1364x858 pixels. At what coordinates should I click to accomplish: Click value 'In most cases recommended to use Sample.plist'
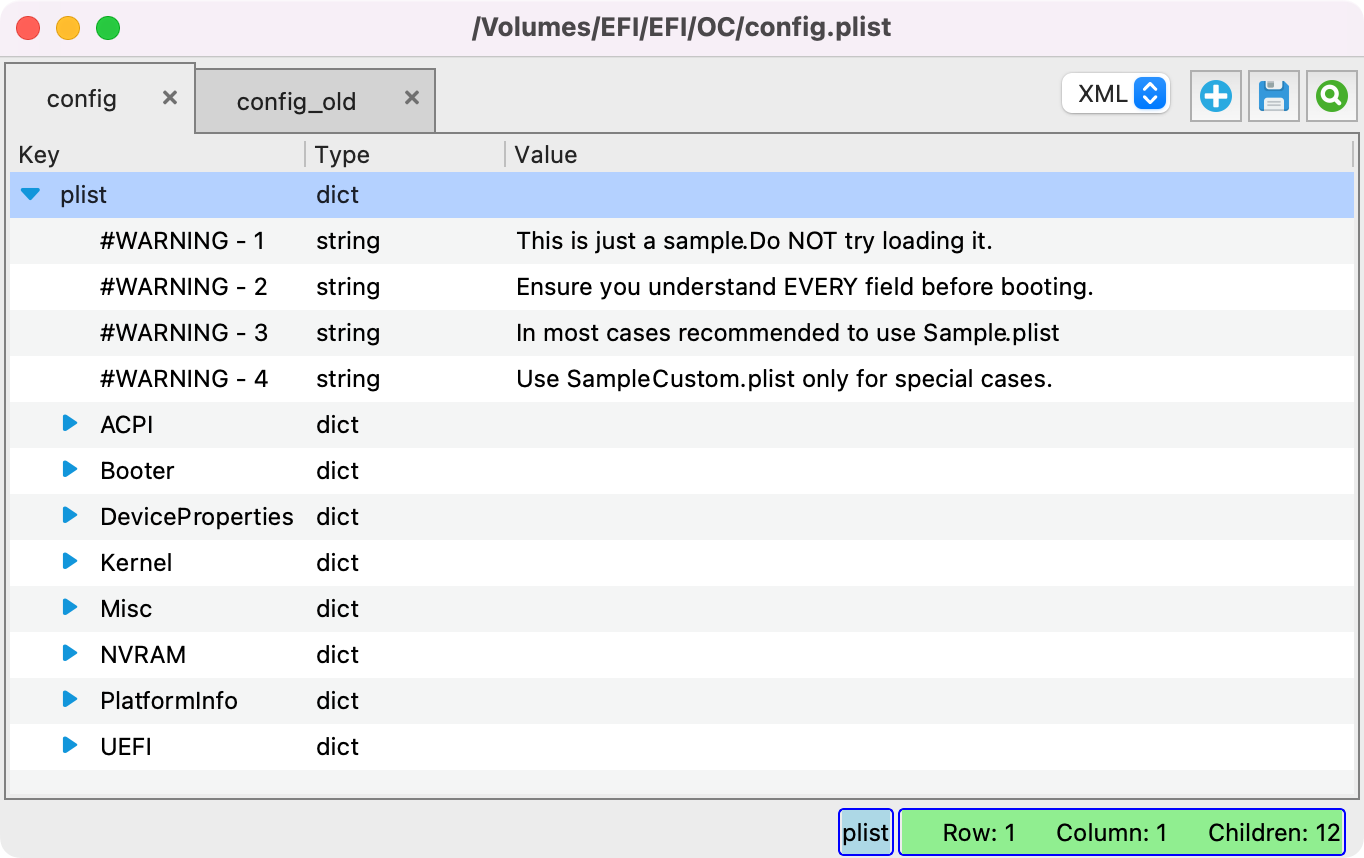(x=788, y=333)
